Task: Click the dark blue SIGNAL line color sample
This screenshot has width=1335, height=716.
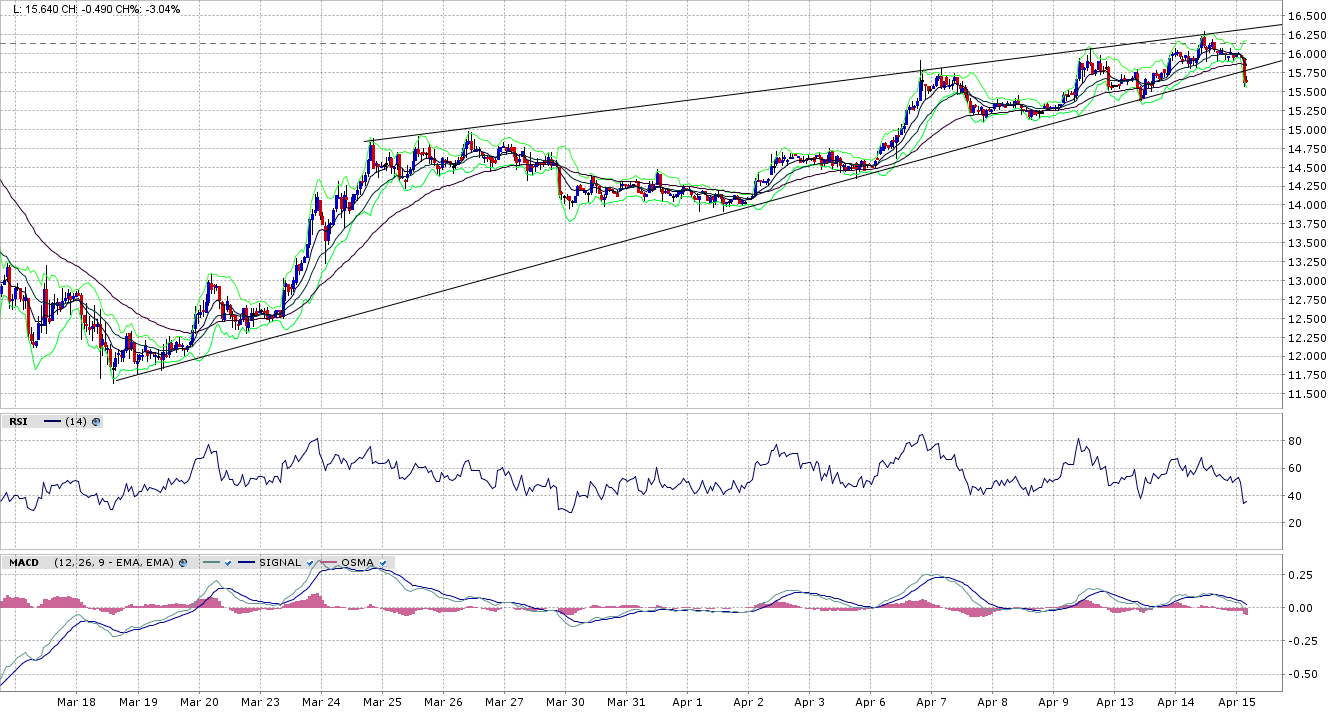Action: point(245,563)
